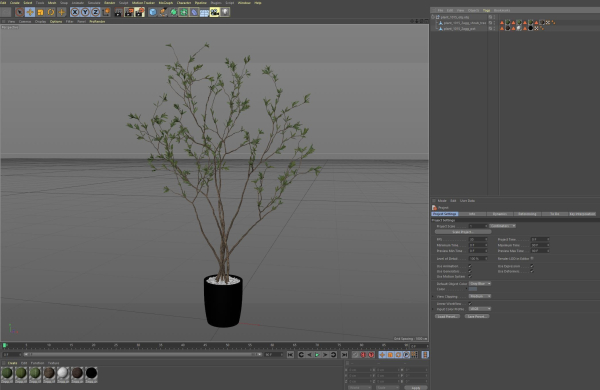Click the timeline playhead at frame 0
This screenshot has width=600, height=390.
(x=5, y=346)
